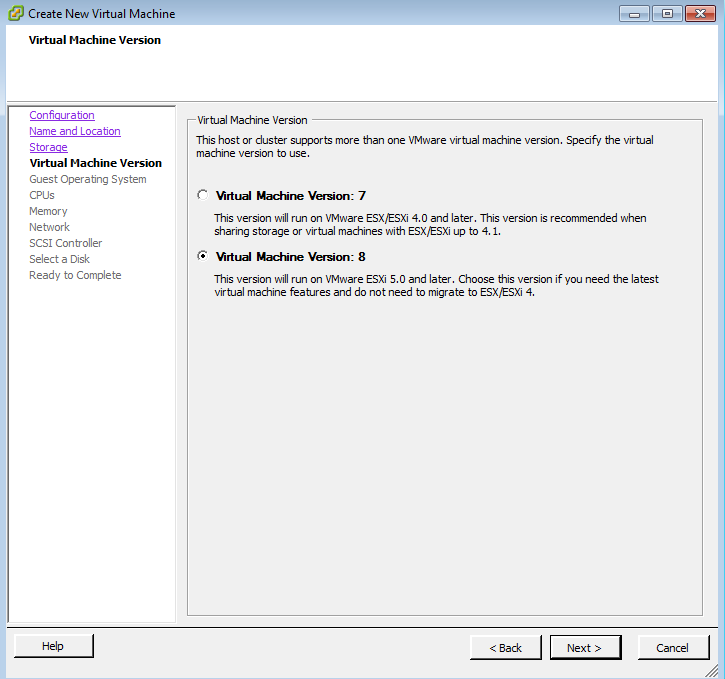Click the 'Create New Virtual Machine' window title

[x=102, y=14]
